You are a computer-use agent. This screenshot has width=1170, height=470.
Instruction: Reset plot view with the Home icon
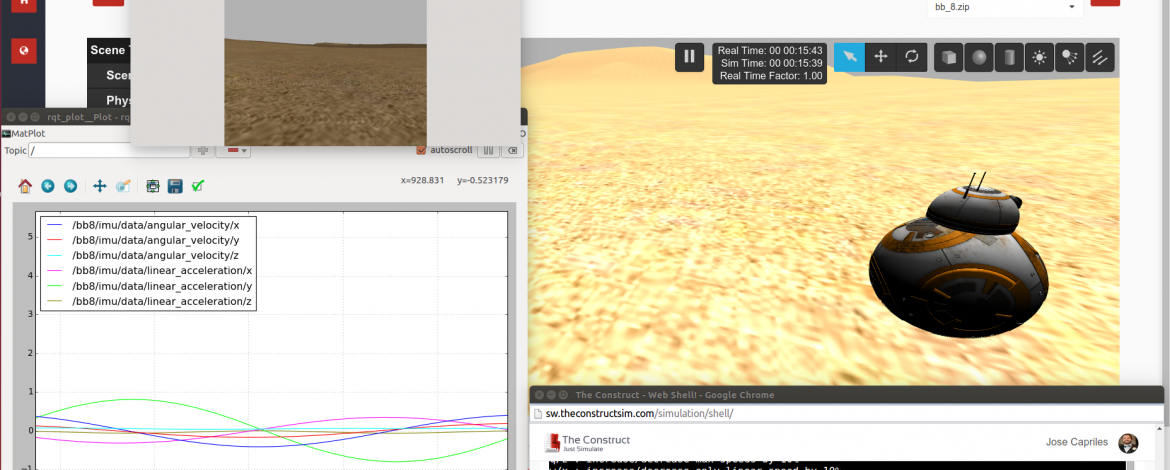tap(25, 186)
